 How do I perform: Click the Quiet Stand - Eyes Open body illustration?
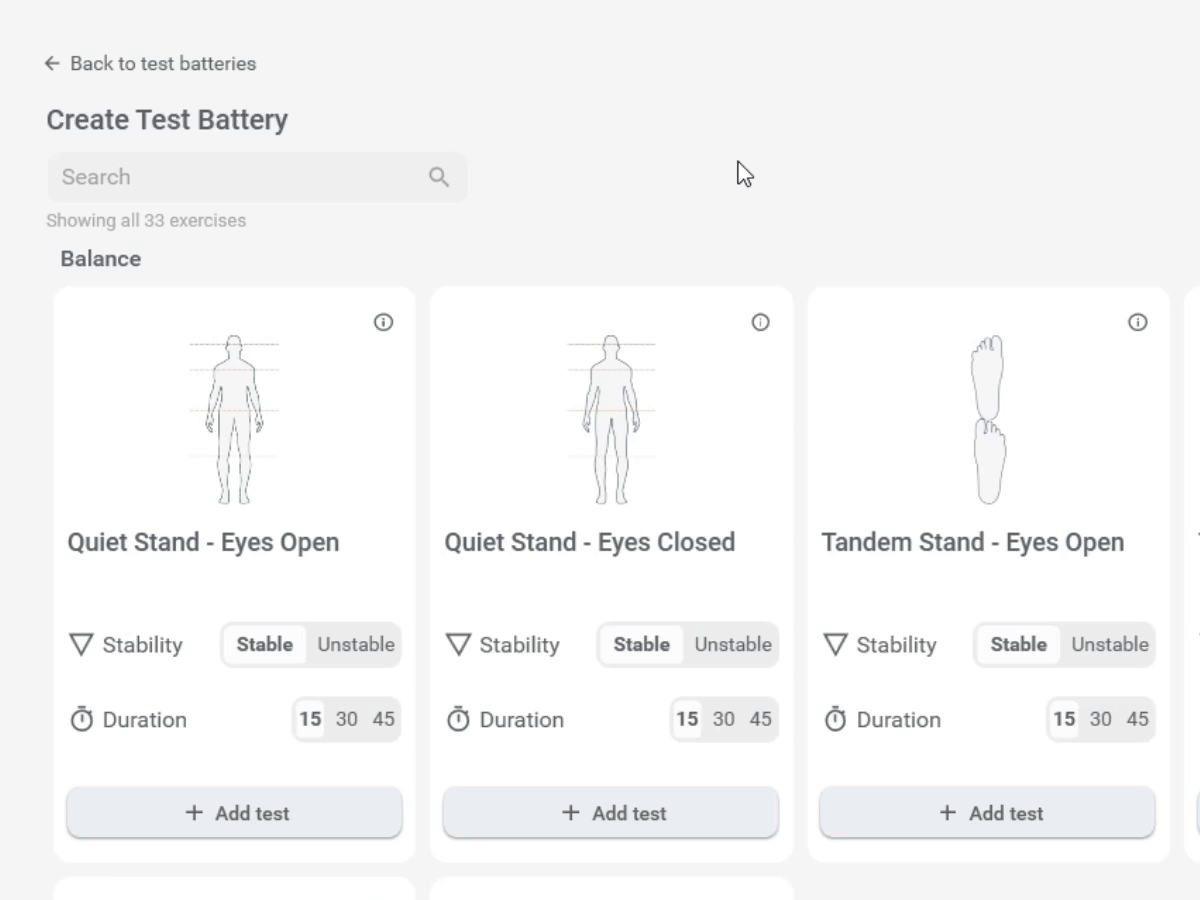(x=234, y=420)
